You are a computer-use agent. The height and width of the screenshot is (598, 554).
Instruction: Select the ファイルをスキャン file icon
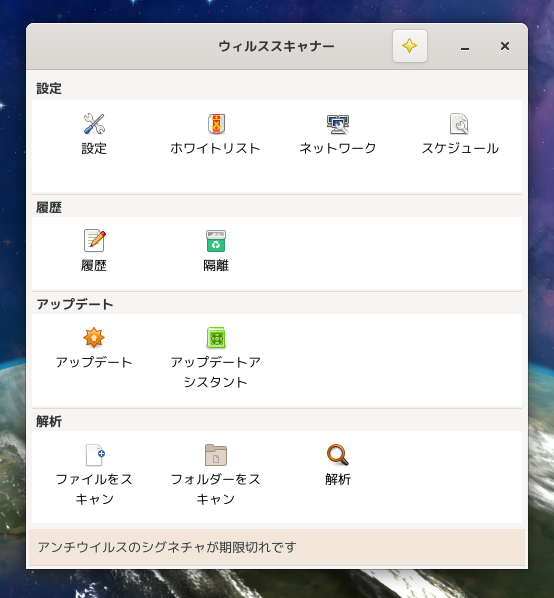point(95,455)
